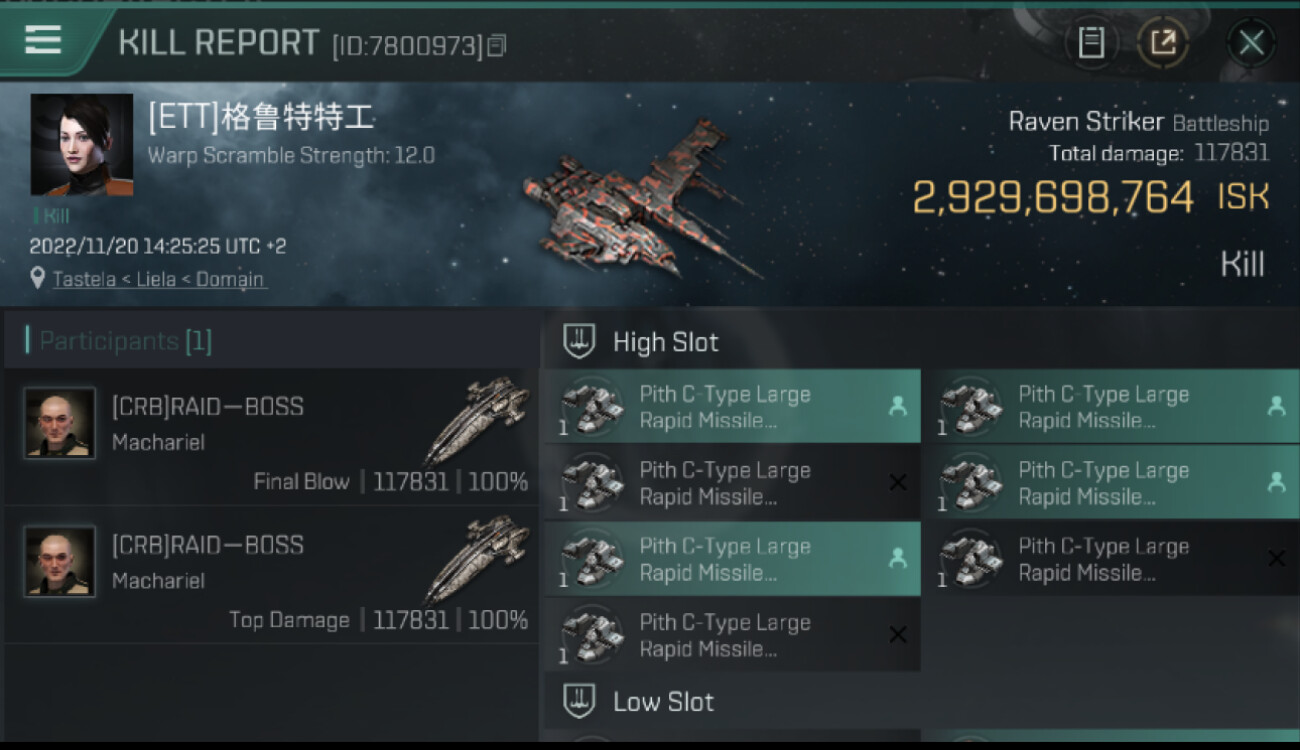
Task: Expand the High Slot section
Action: (x=665, y=342)
